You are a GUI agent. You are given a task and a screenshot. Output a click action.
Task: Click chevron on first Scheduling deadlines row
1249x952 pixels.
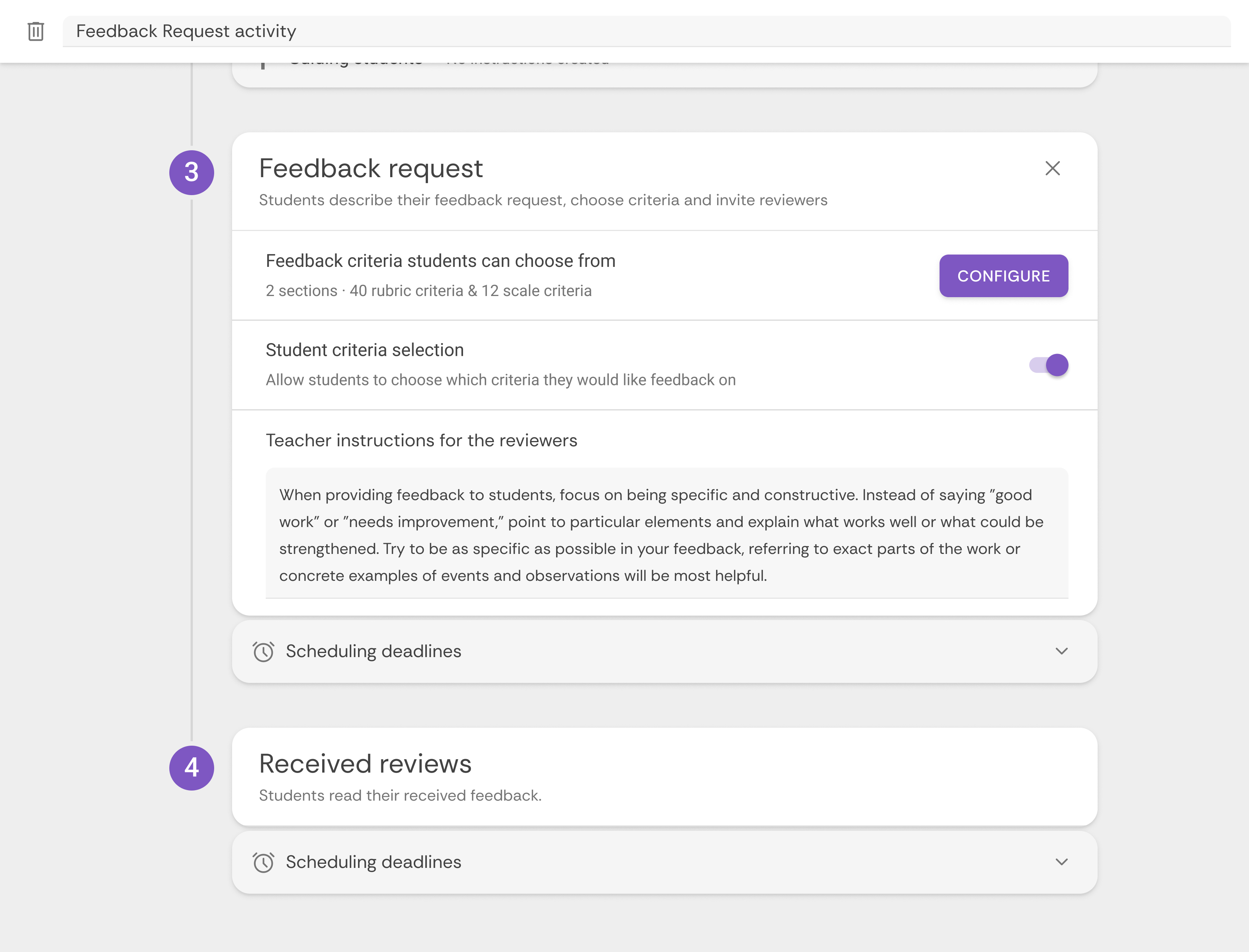[x=1061, y=651]
